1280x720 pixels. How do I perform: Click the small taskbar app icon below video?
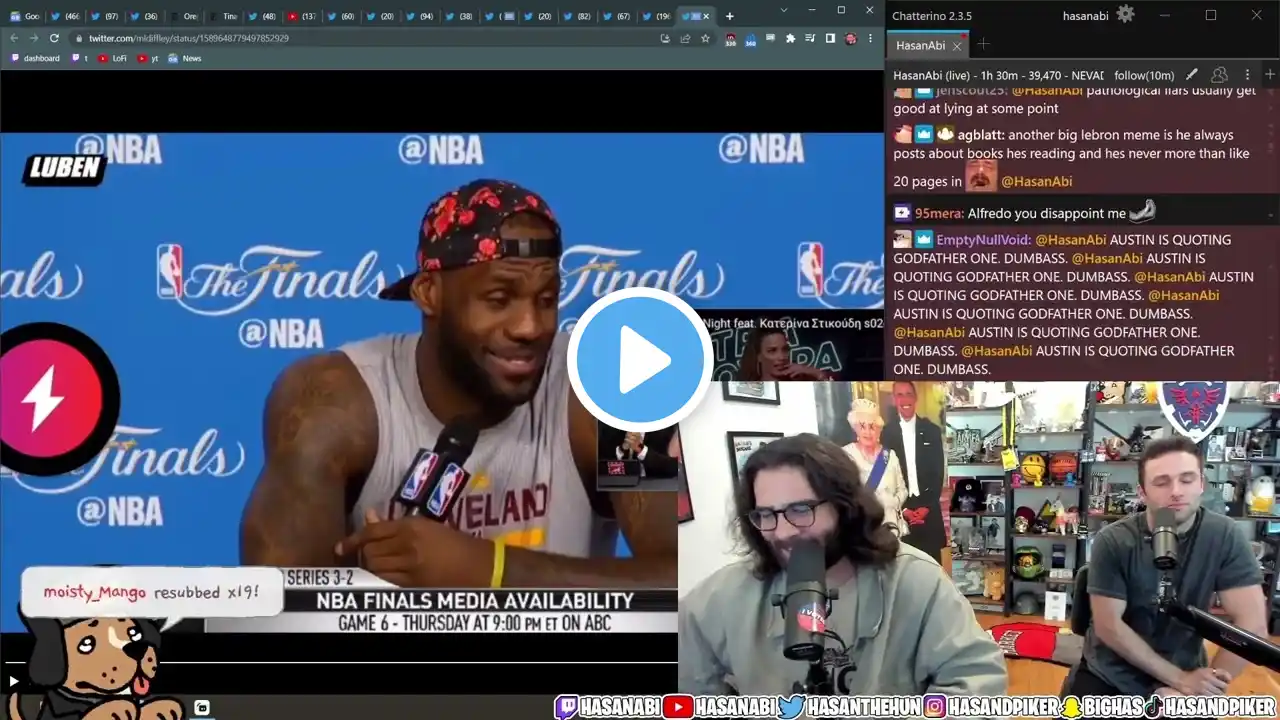pos(201,708)
